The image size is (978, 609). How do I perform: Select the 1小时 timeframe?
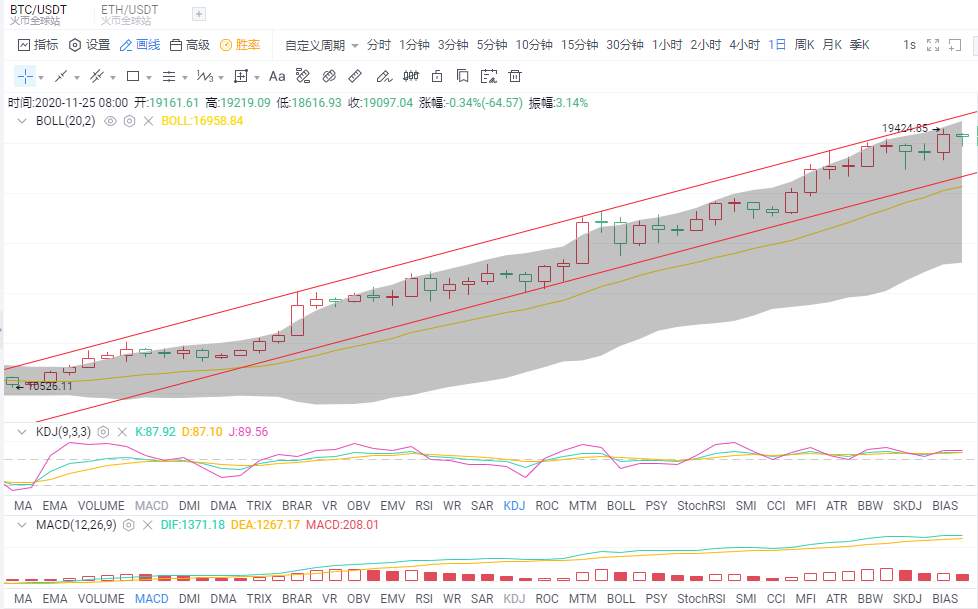[x=667, y=45]
